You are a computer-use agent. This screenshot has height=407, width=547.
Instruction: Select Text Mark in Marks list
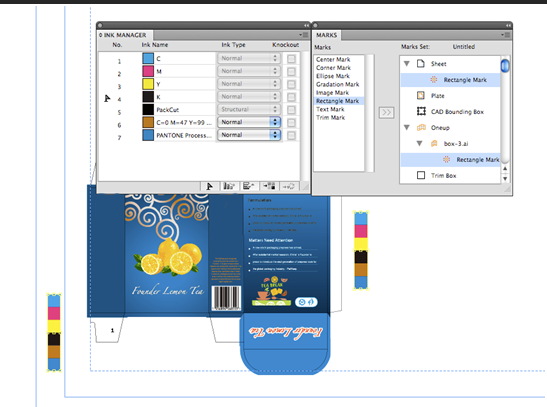coord(330,109)
